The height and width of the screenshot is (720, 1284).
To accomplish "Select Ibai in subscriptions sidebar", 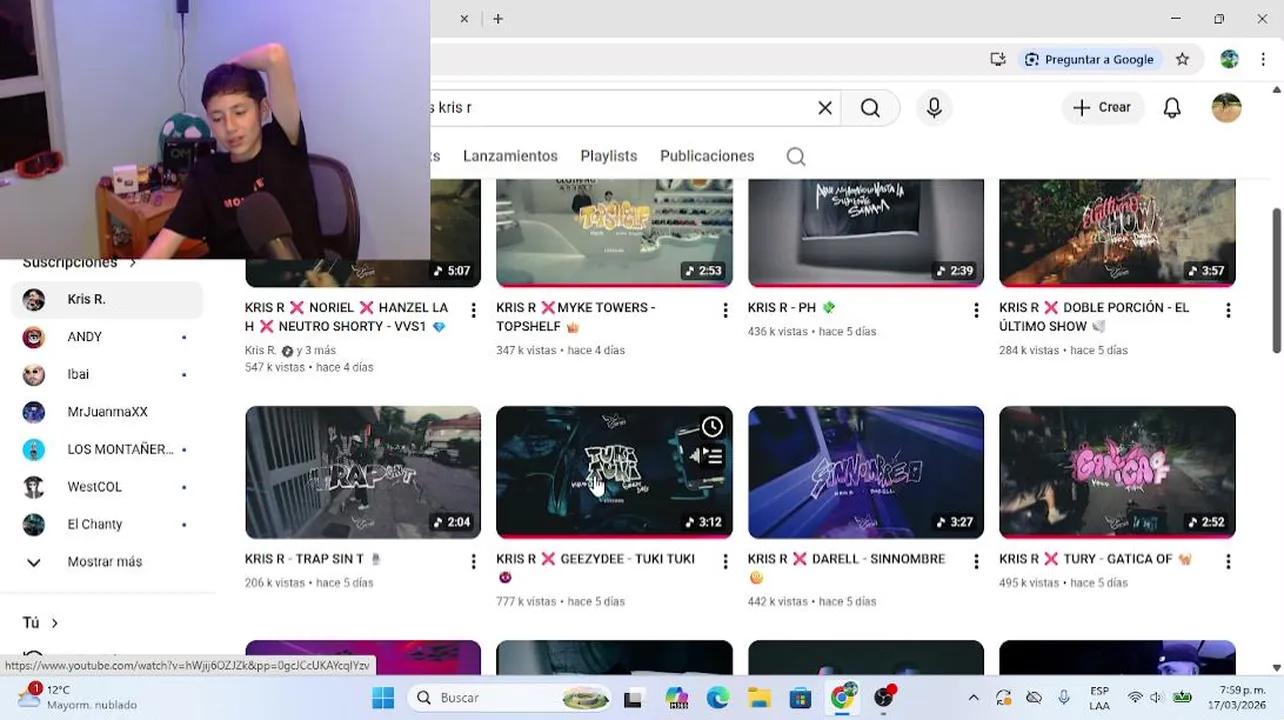I will coord(107,374).
